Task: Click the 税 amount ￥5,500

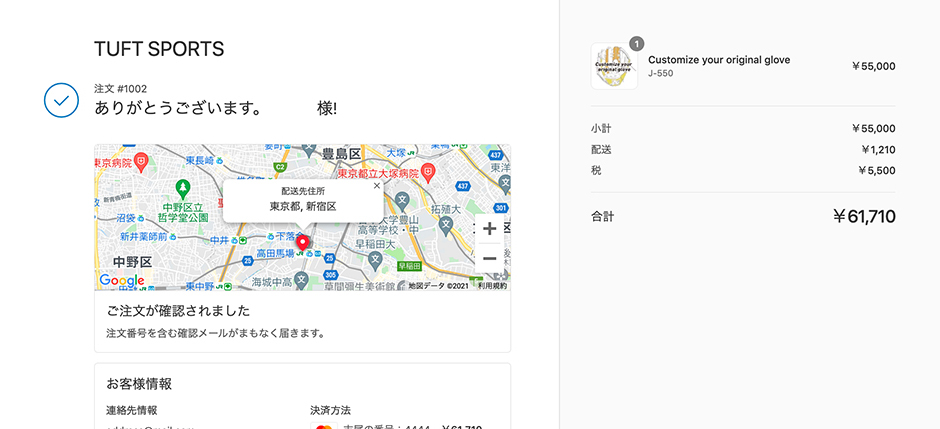Action: pos(876,171)
